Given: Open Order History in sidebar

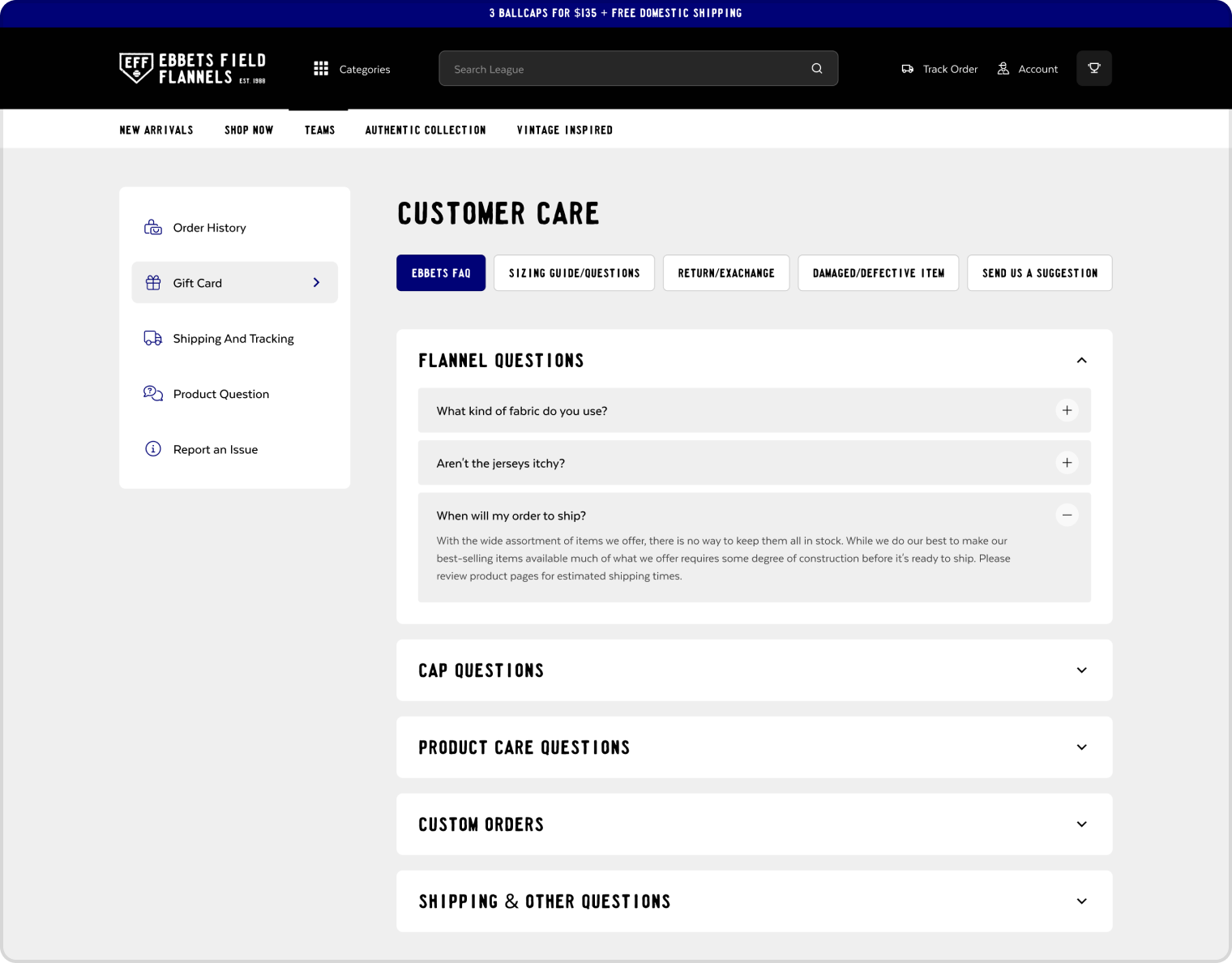Looking at the screenshot, I should [x=235, y=228].
